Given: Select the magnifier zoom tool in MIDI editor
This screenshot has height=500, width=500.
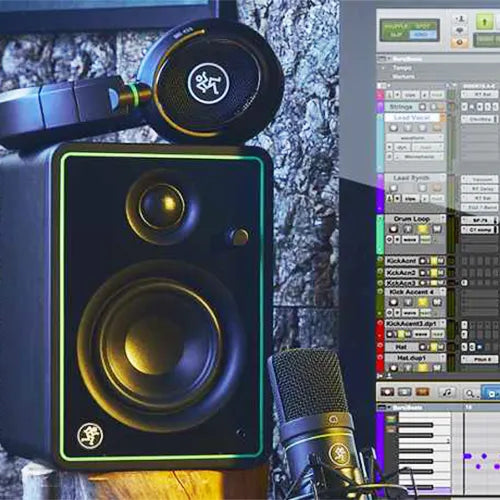Looking at the screenshot, I should 469,393.
